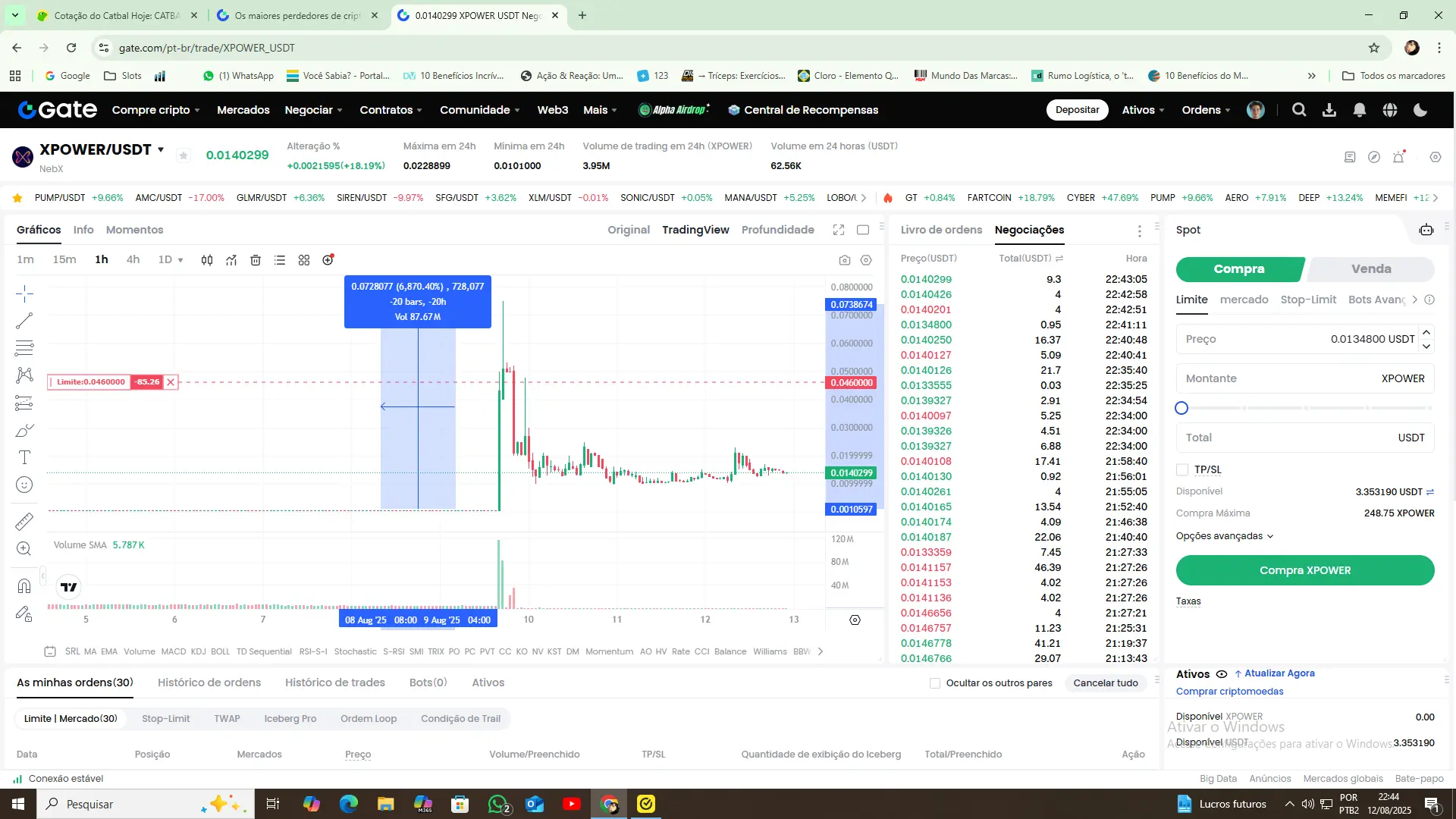
Task: Expand Opções avançadas section
Action: pos(1225,536)
